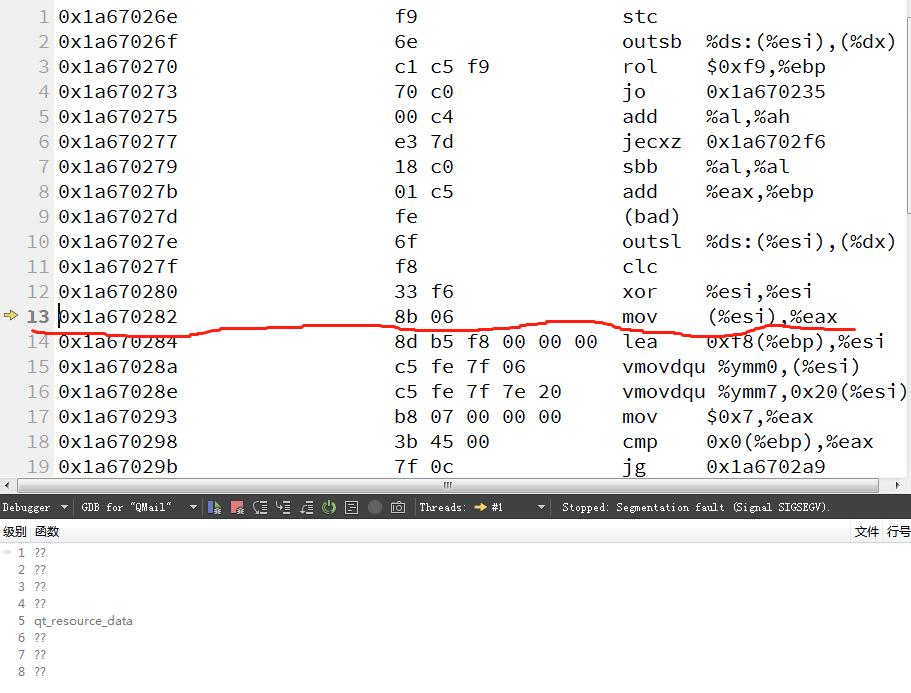Click the 'stc' instruction on line 1
The height and width of the screenshot is (693, 911).
[x=640, y=17]
